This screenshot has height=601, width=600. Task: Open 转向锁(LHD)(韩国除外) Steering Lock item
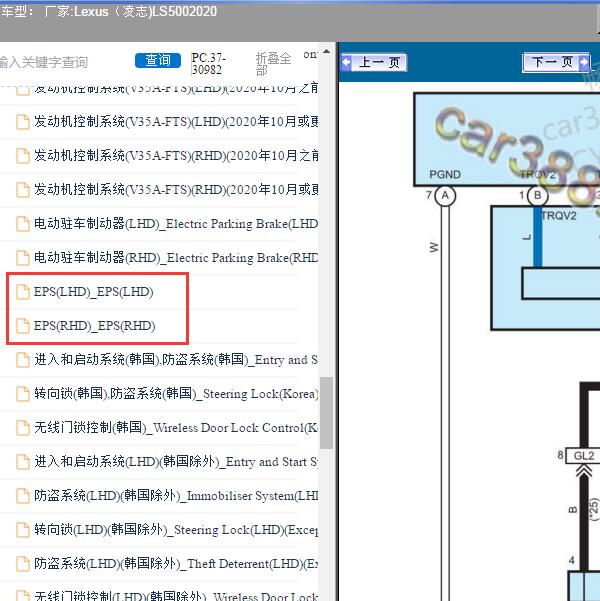tap(176, 529)
